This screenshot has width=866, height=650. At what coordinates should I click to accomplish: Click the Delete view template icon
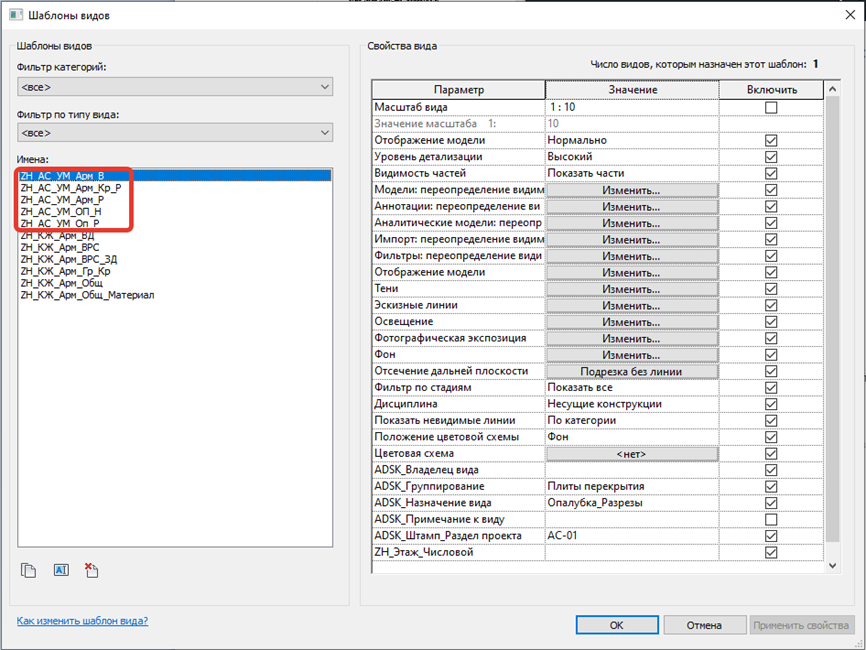pyautogui.click(x=91, y=570)
